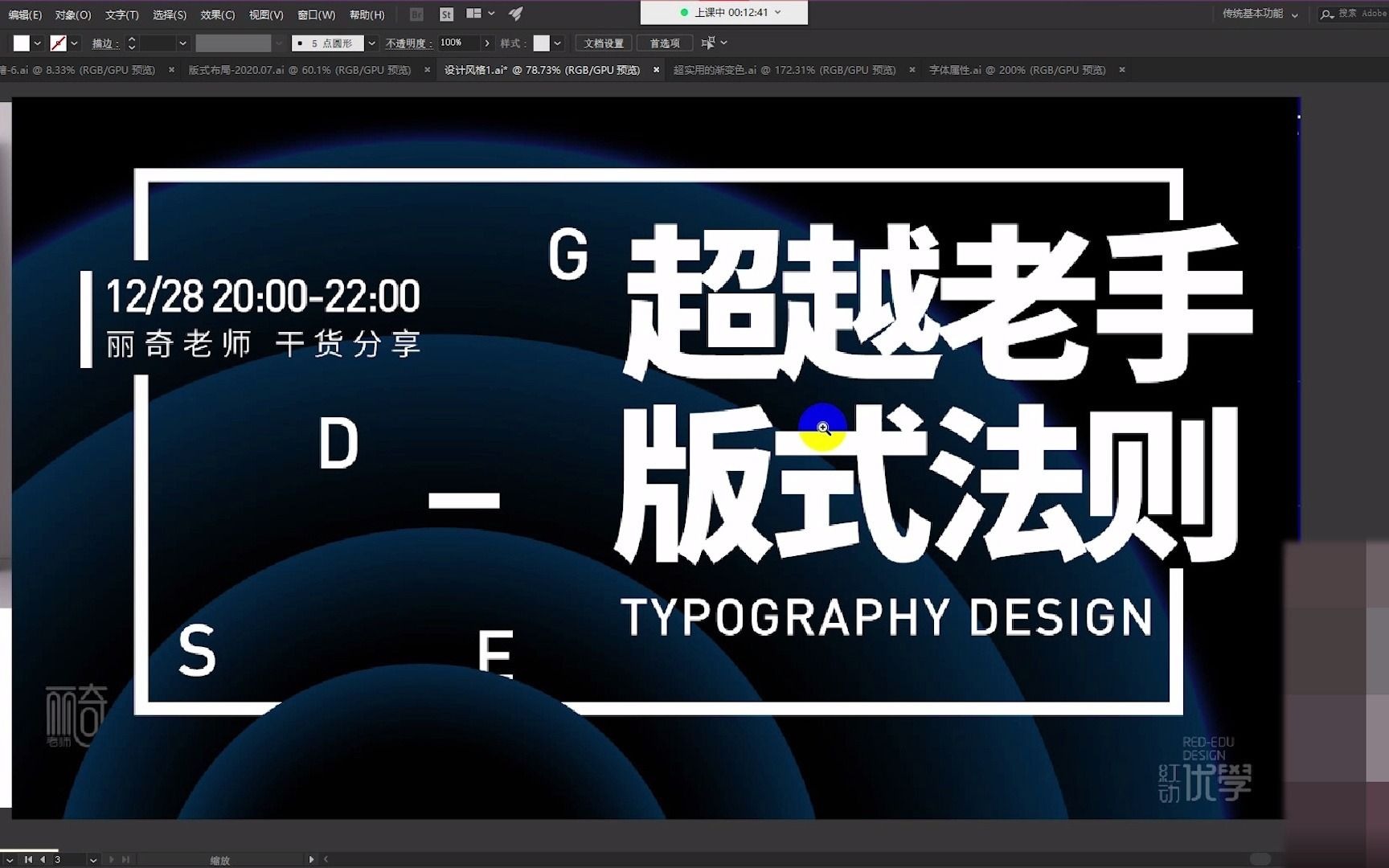Click the previous artboard arrow icon

[x=43, y=859]
